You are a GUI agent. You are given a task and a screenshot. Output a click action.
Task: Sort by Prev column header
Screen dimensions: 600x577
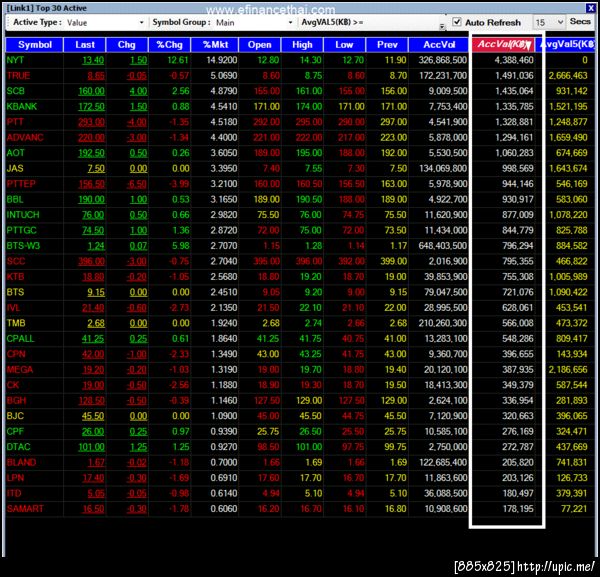tap(387, 45)
